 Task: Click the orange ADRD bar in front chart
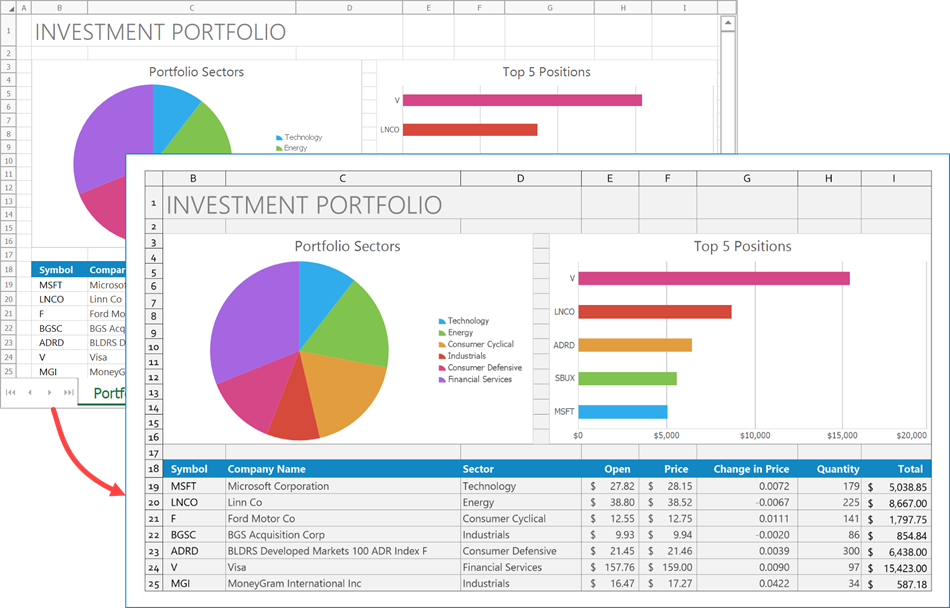pos(635,345)
